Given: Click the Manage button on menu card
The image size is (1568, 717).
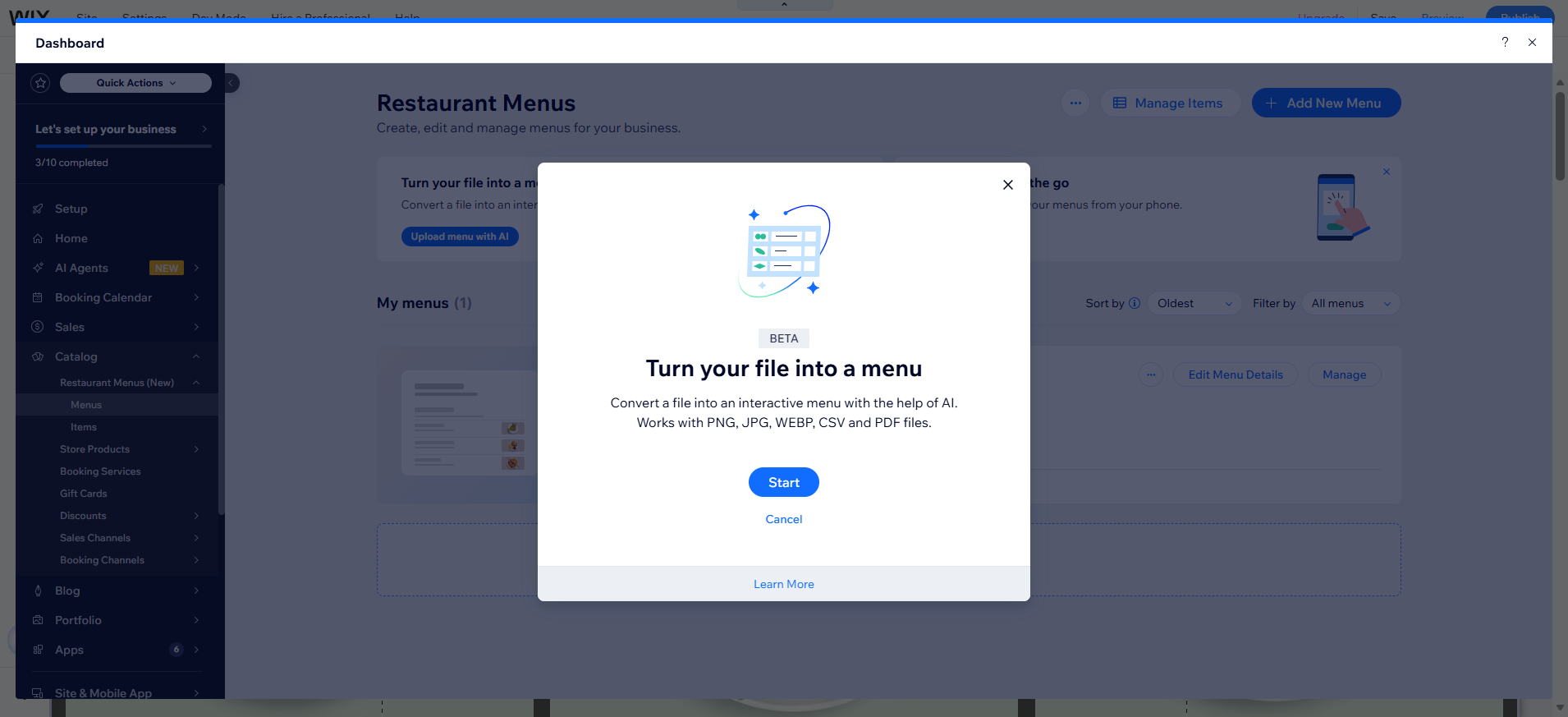Looking at the screenshot, I should tap(1345, 375).
